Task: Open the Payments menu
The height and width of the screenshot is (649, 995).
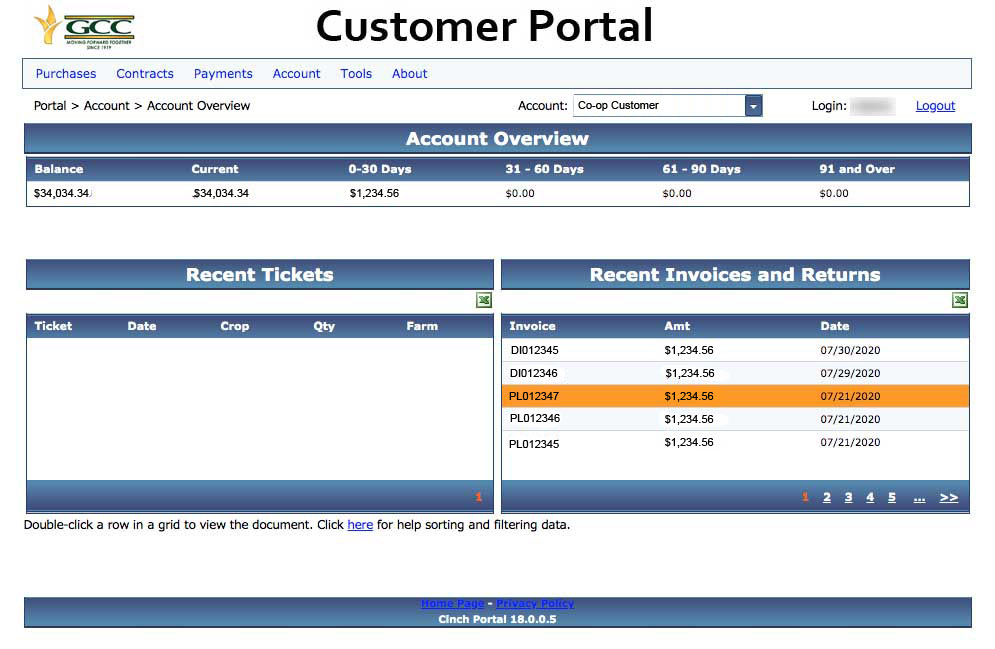Action: point(223,74)
